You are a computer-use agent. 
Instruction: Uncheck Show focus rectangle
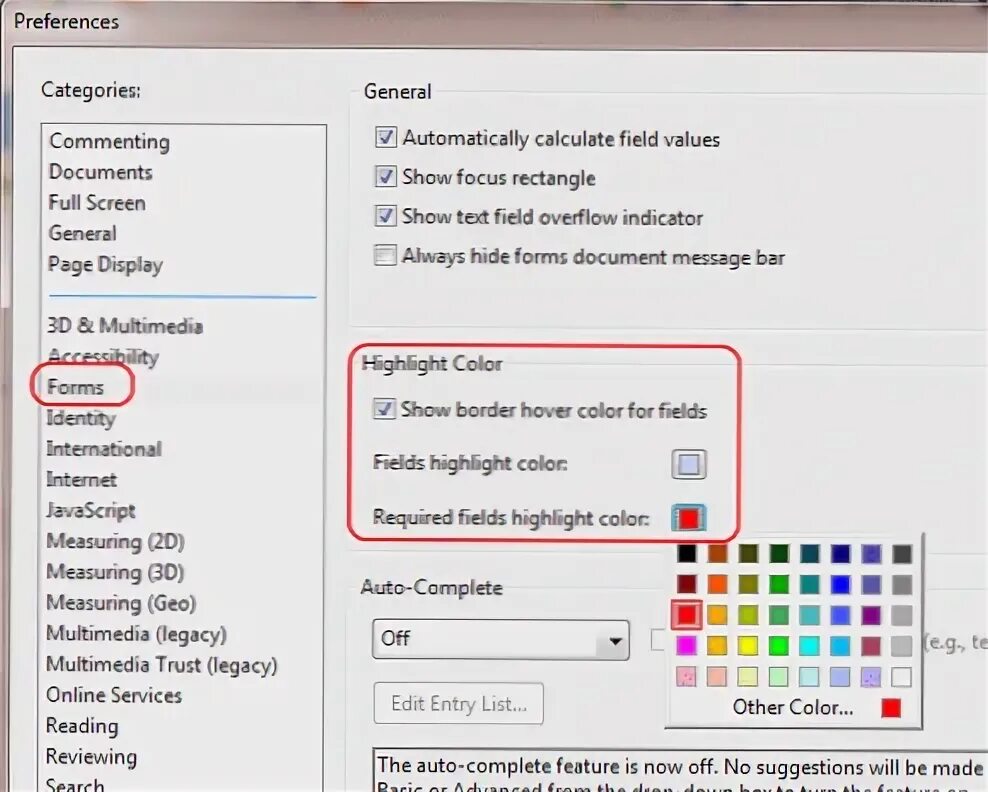point(385,177)
